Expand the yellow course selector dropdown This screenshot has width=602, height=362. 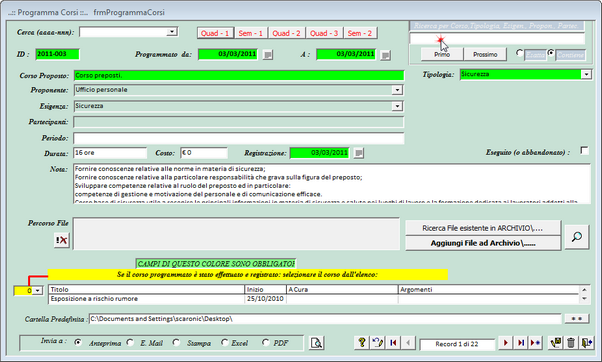tap(38, 291)
